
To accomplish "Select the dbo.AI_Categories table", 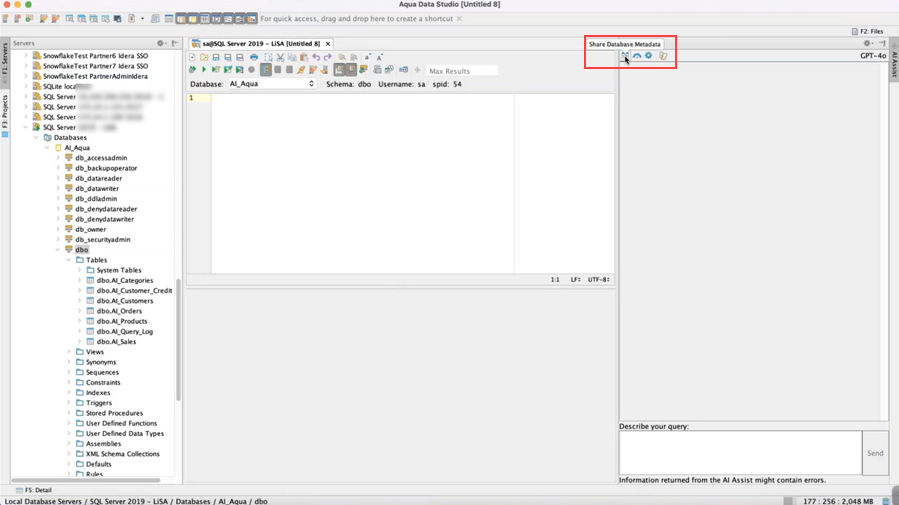I will tap(124, 280).
